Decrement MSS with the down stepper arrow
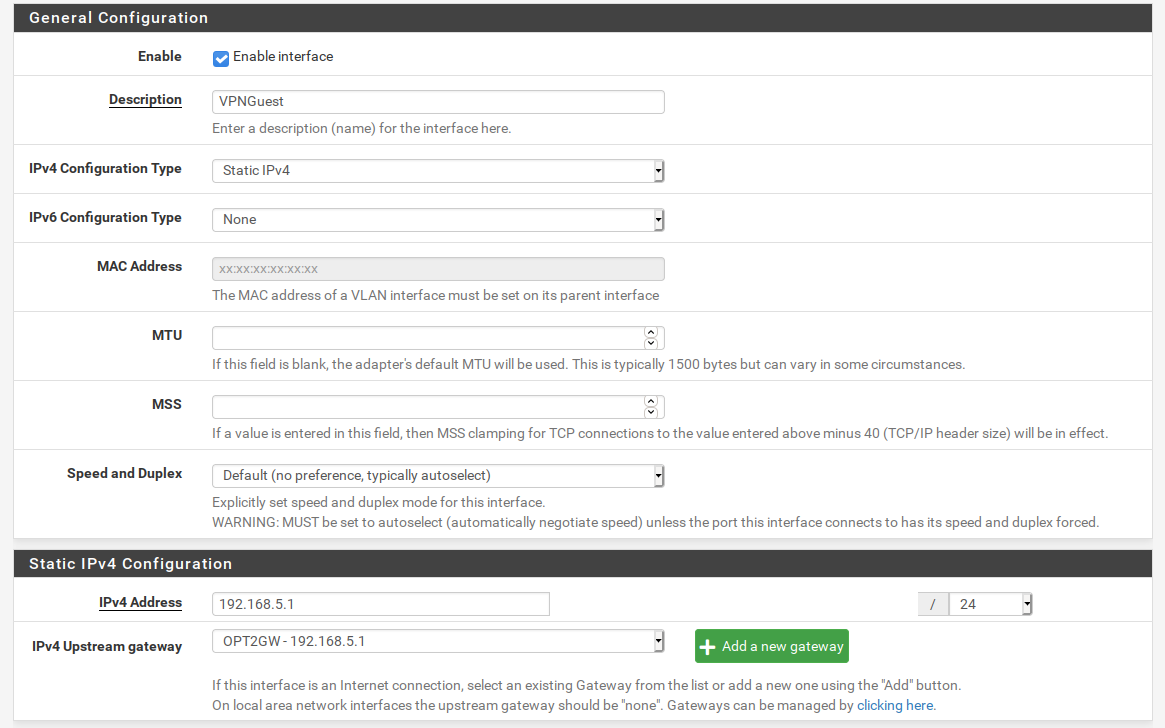 [x=651, y=412]
